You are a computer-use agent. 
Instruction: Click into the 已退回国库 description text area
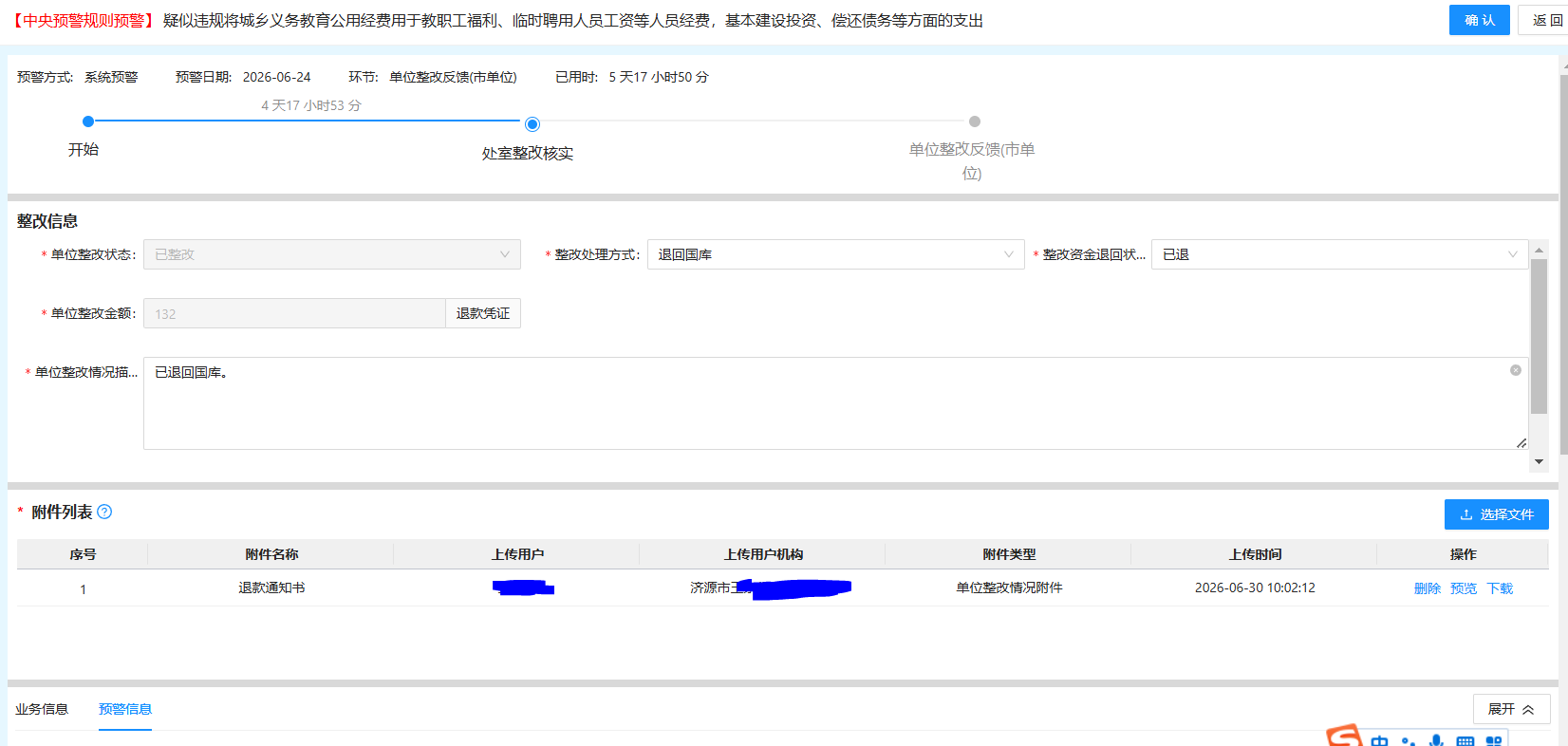[x=836, y=403]
